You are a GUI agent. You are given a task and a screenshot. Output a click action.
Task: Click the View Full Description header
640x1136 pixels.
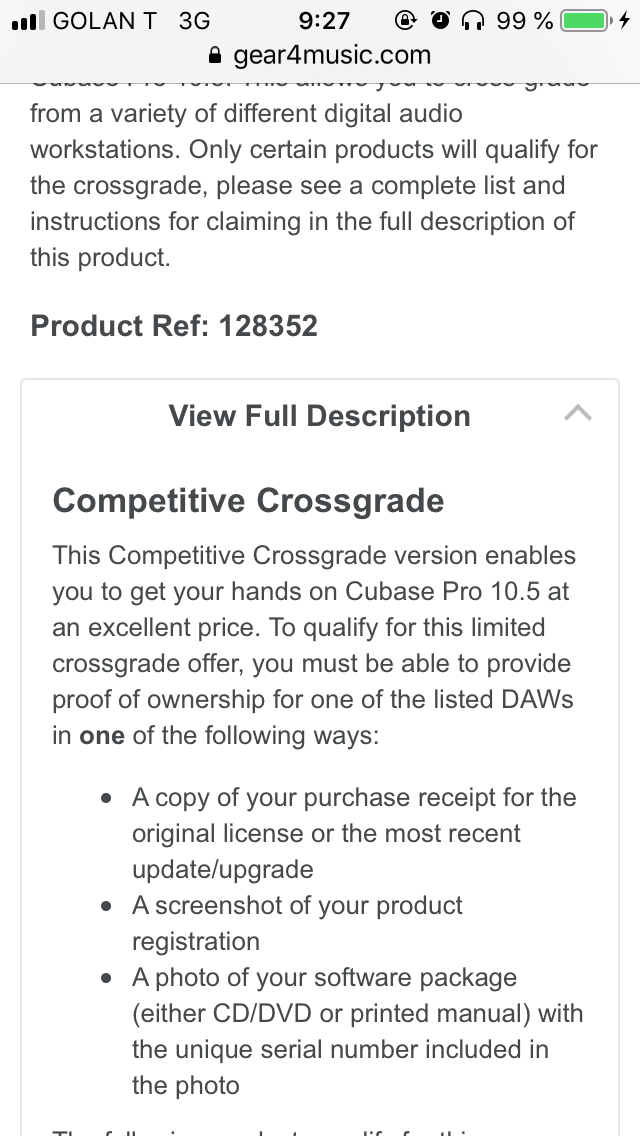(319, 416)
